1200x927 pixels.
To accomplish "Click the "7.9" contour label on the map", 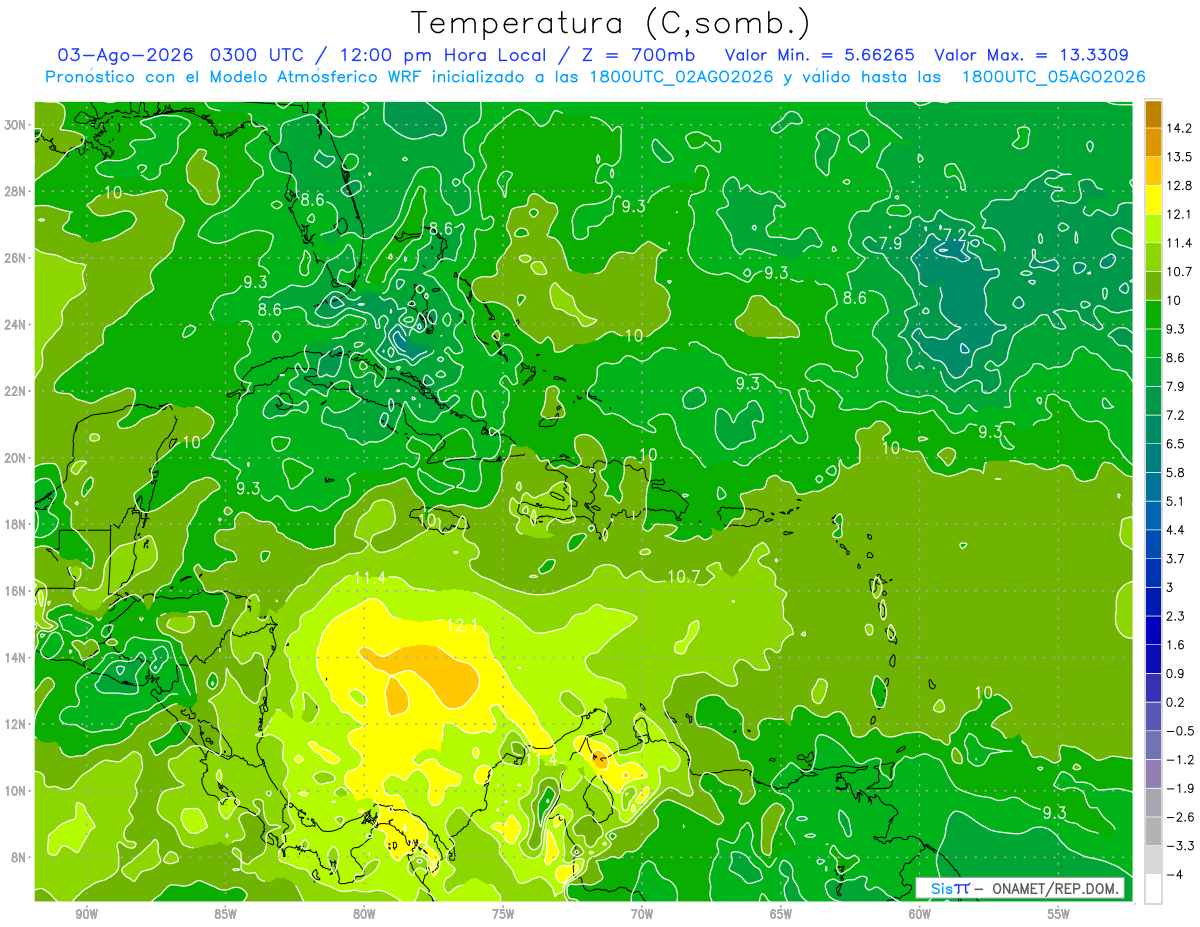I will (890, 243).
